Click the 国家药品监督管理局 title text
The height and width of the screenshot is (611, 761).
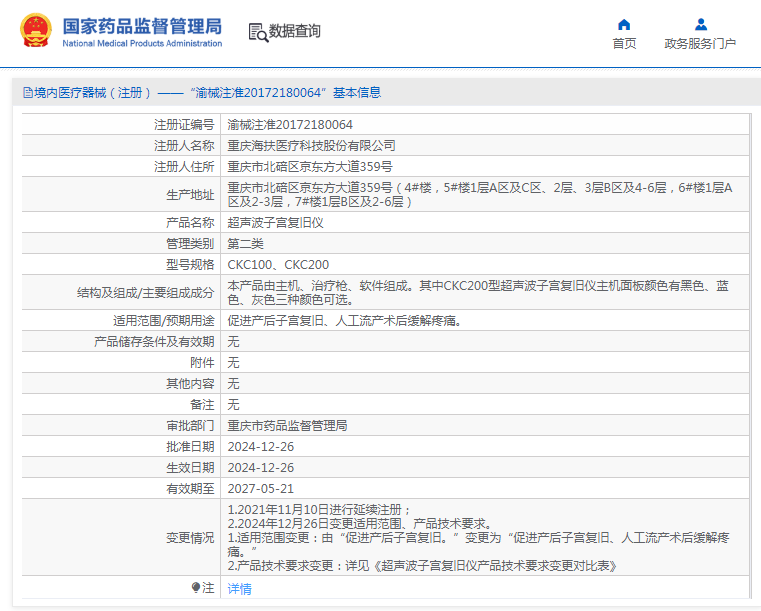click(142, 26)
